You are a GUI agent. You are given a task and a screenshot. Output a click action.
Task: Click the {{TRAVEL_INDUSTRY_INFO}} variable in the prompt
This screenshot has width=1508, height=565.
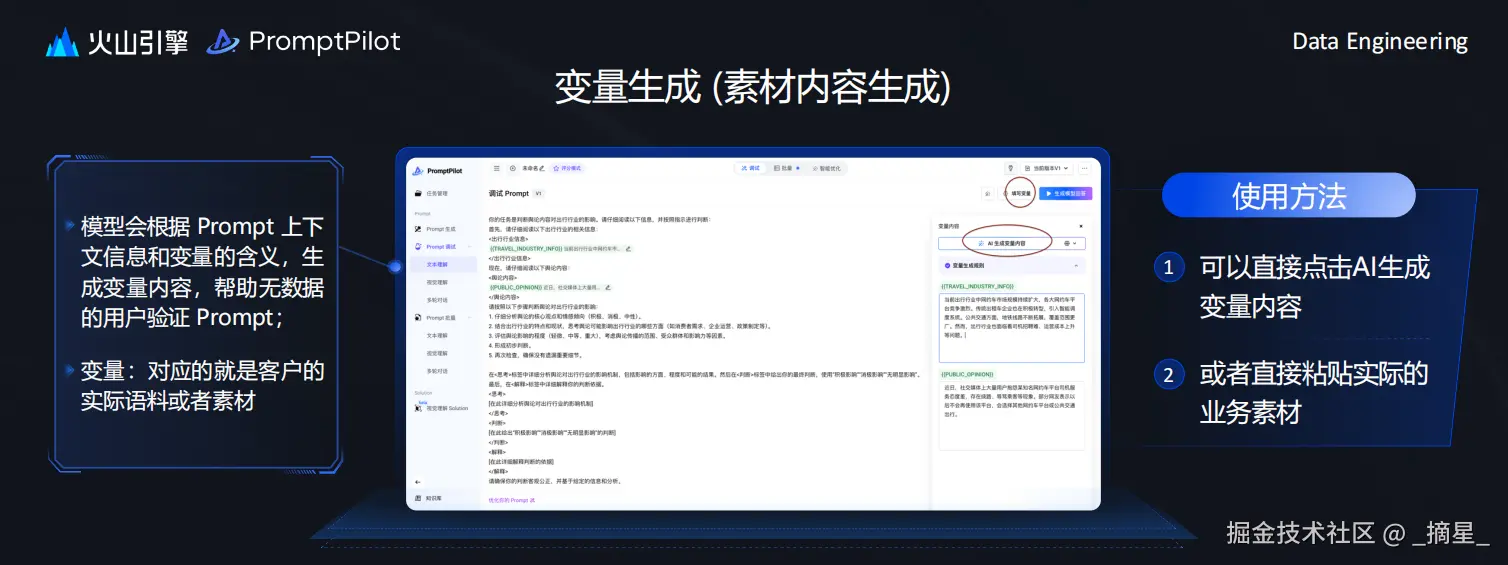click(x=526, y=248)
